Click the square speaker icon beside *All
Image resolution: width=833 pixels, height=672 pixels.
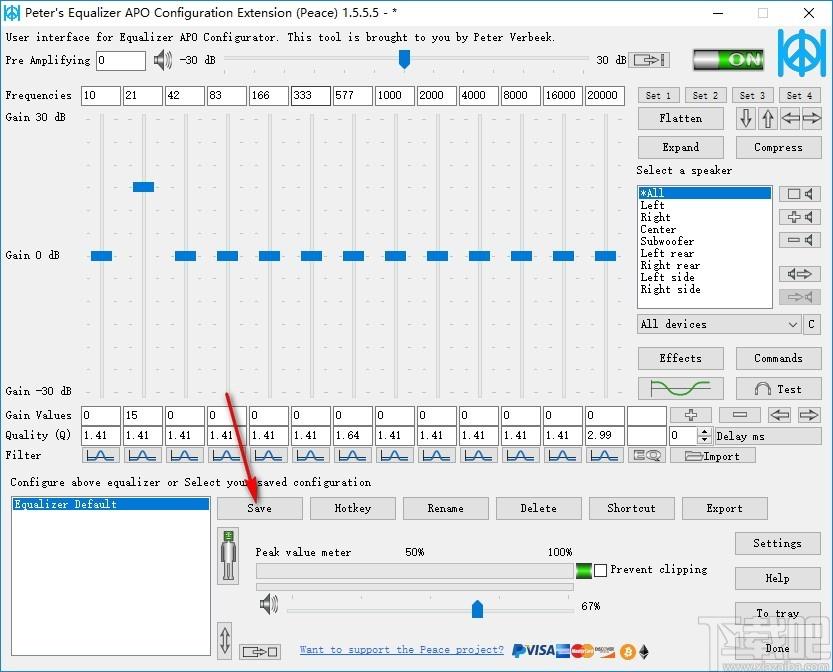(800, 194)
